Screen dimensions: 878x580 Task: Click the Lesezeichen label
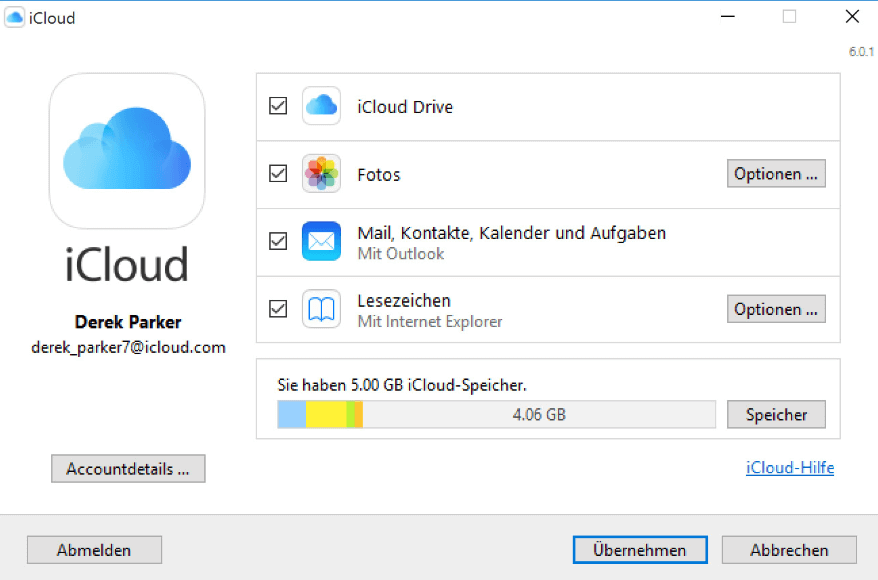(404, 301)
